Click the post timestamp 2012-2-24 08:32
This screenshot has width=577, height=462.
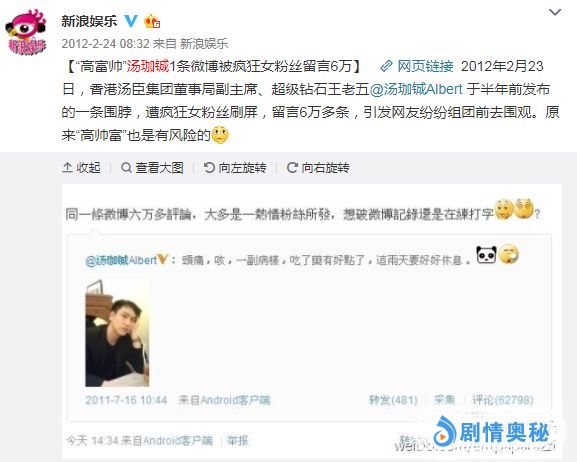(x=105, y=44)
